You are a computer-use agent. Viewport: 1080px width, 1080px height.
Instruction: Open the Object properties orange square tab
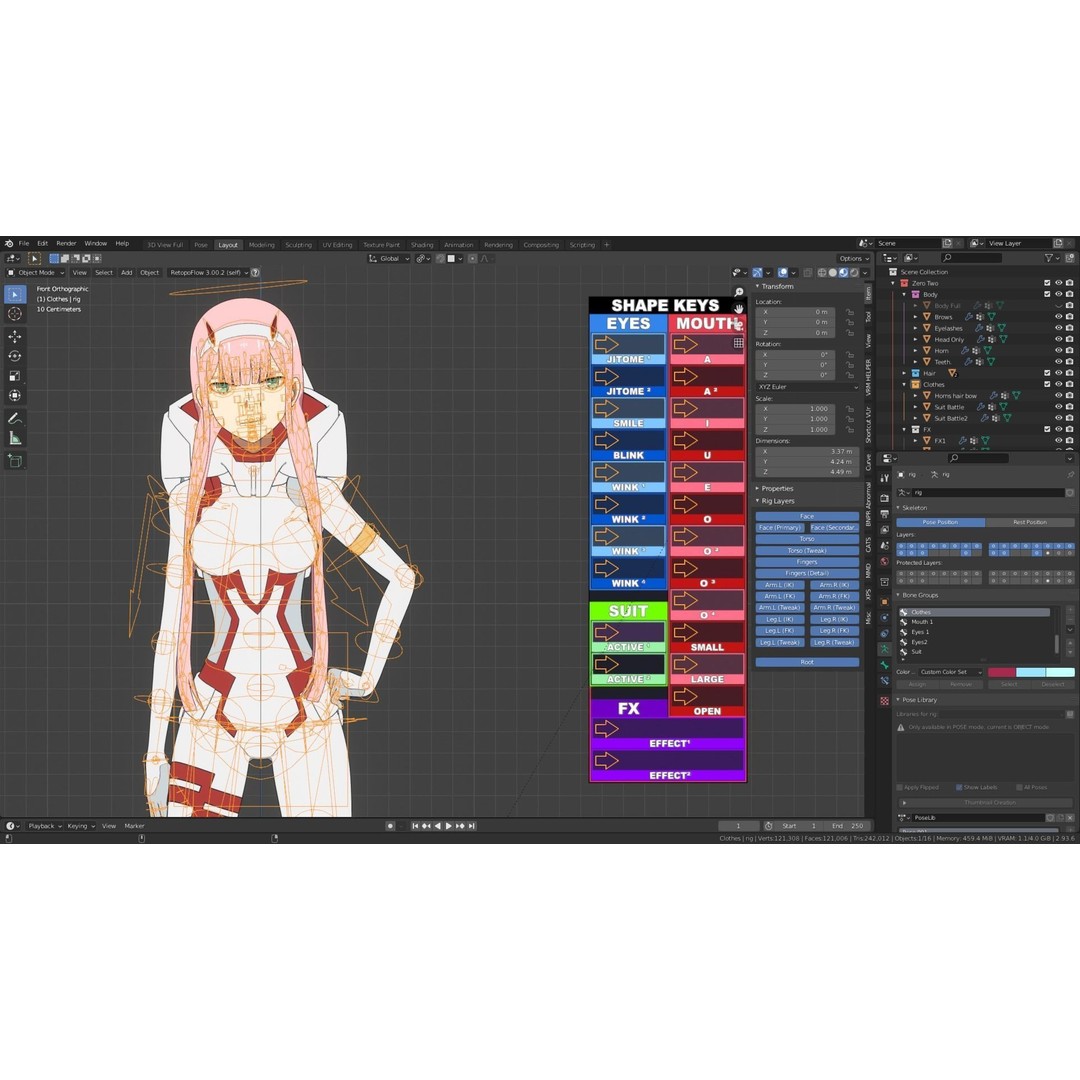point(884,602)
